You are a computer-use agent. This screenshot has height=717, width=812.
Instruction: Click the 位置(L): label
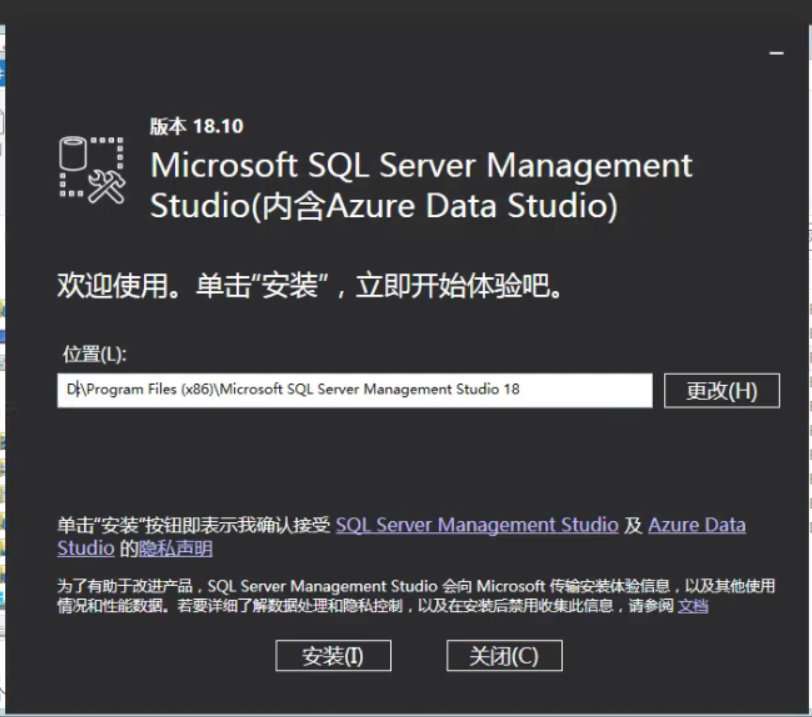(x=94, y=355)
